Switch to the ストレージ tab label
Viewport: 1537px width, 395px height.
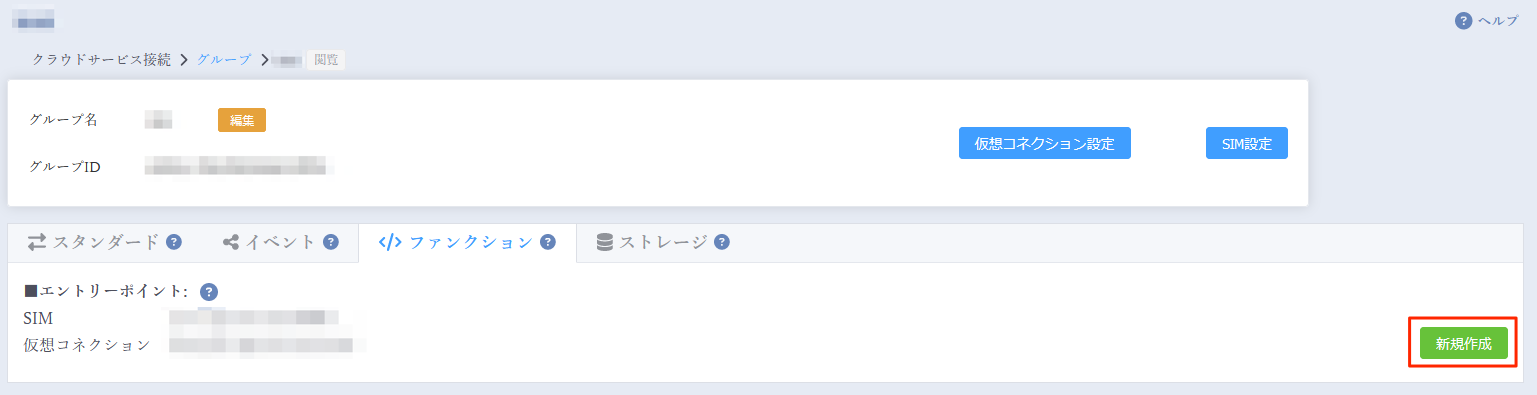point(663,242)
